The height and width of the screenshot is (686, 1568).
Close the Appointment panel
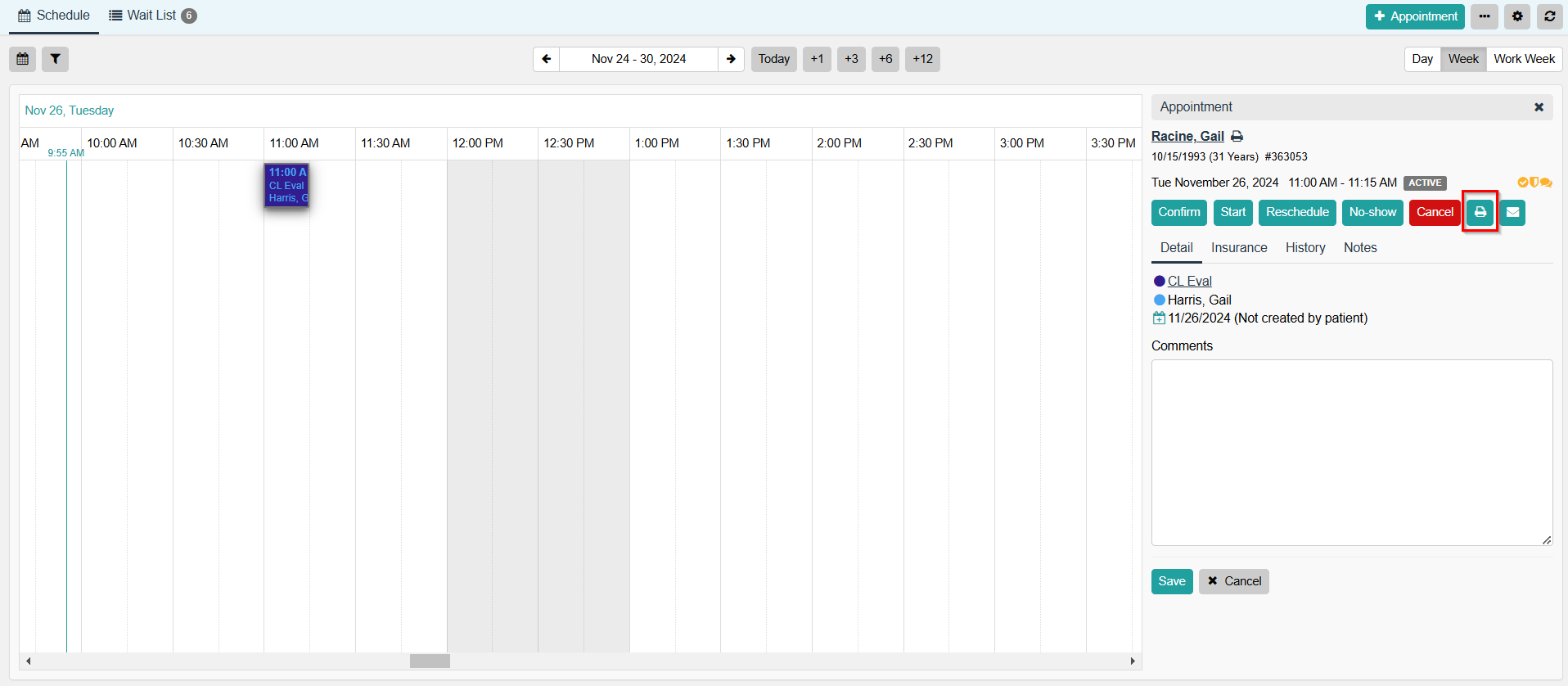point(1539,107)
